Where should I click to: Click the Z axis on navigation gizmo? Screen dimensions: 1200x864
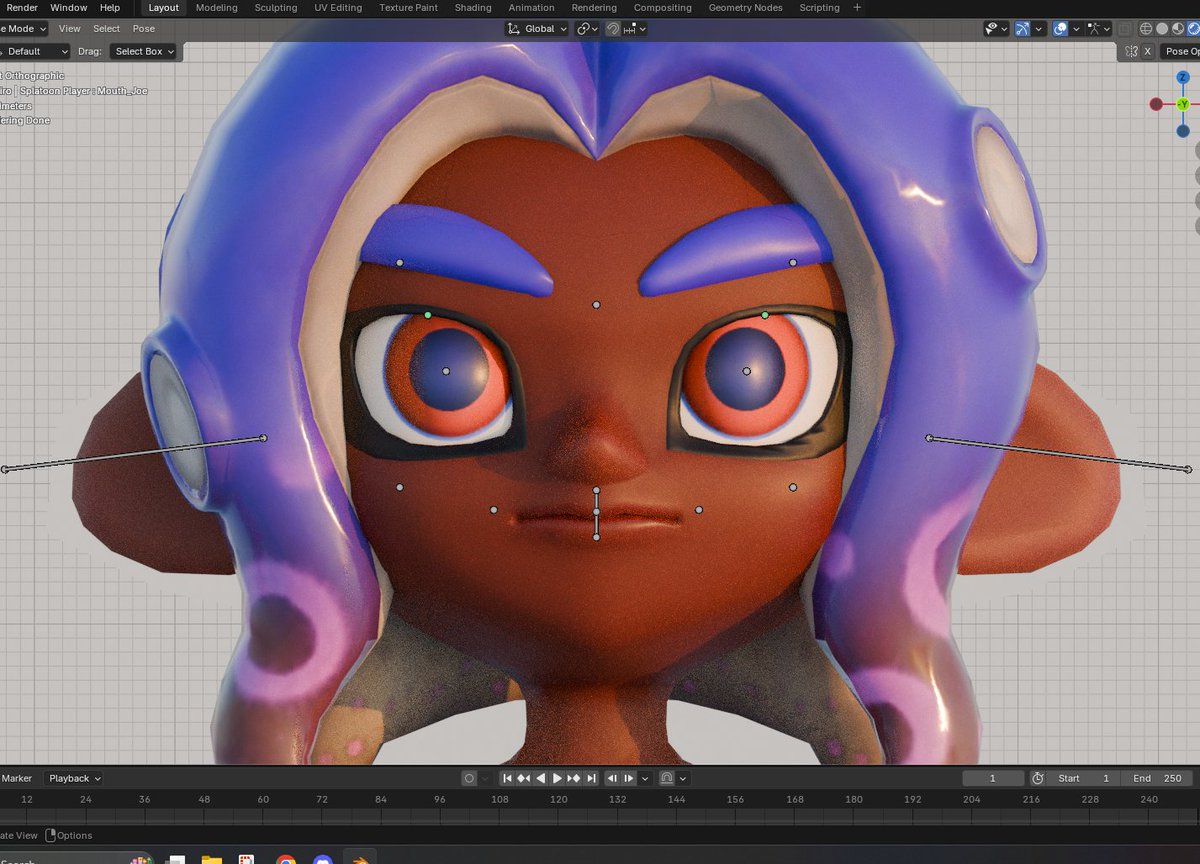(x=1183, y=76)
